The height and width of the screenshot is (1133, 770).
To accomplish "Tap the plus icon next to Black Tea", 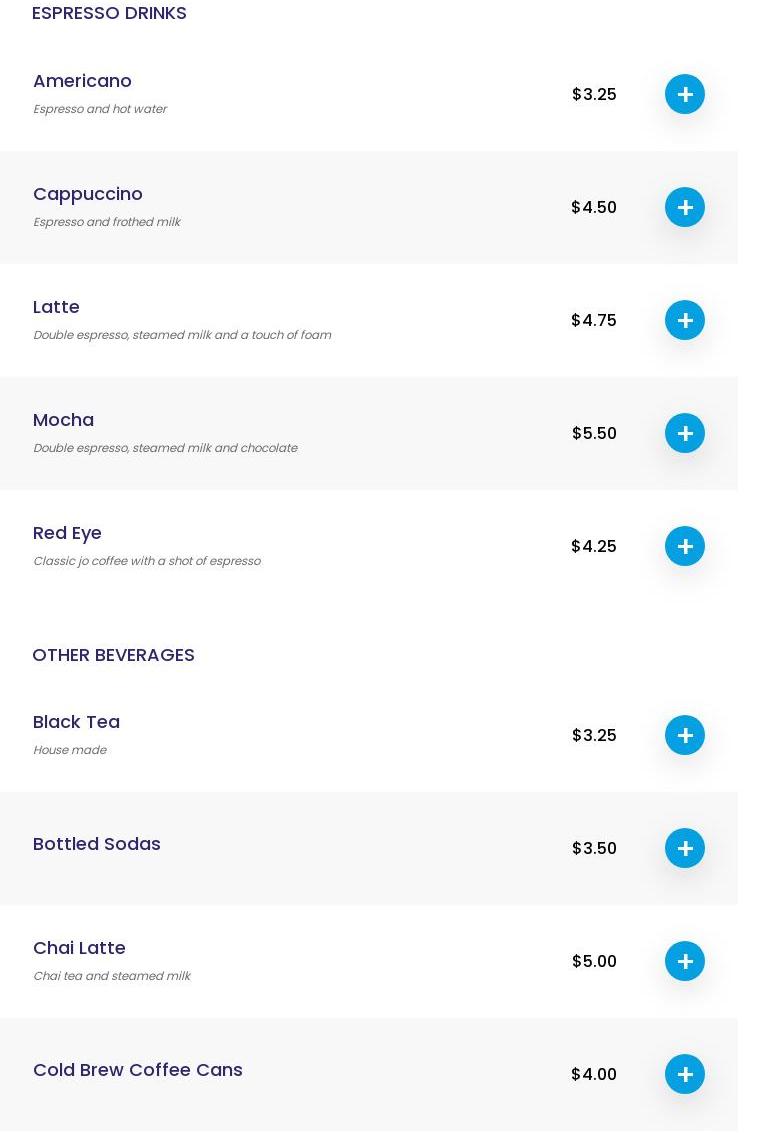I will [x=684, y=735].
